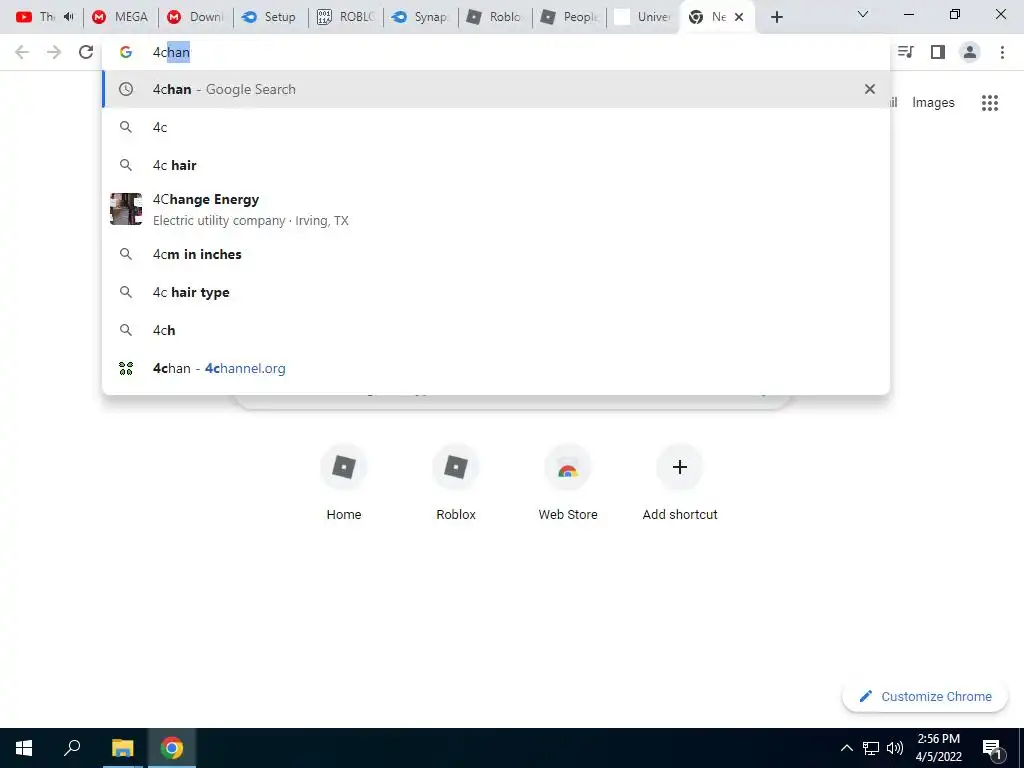
Task: Open the network icon in system tray
Action: pos(871,748)
